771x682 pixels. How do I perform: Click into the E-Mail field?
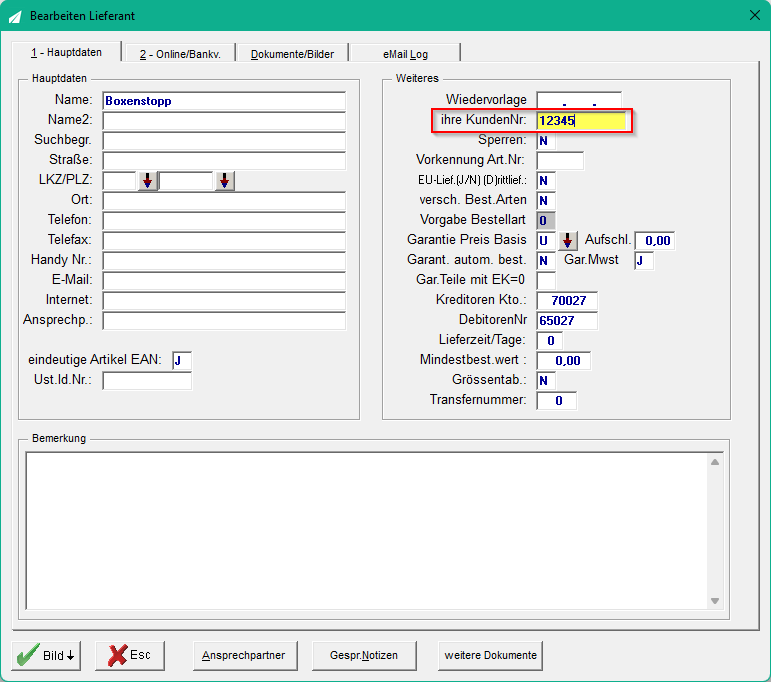tap(224, 281)
